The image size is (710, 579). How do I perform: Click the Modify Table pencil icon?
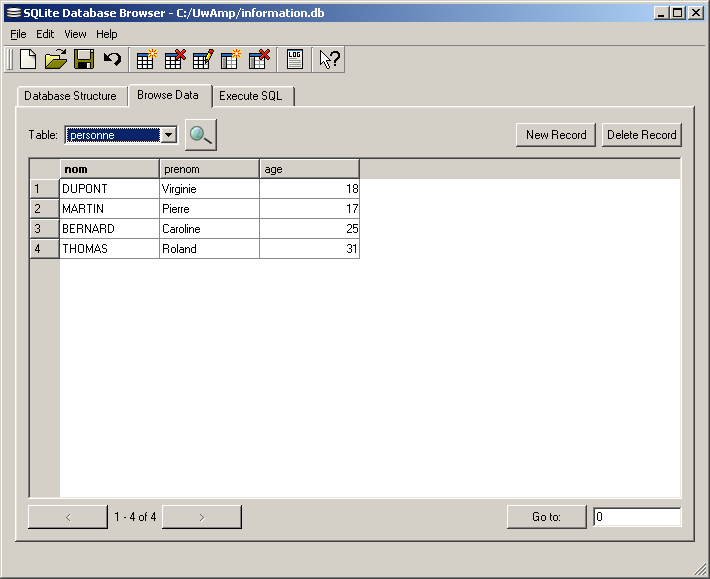[203, 59]
